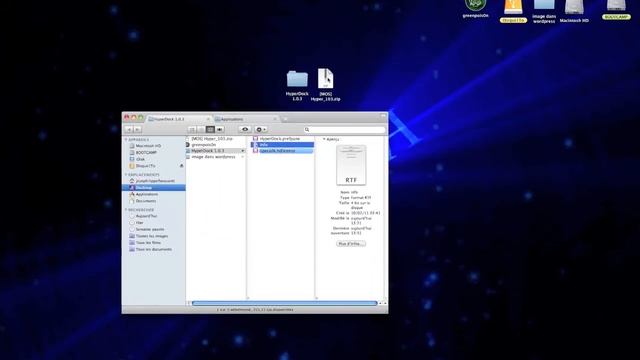Select the highlighted file below Info
Image resolution: width=640 pixels, height=360 pixels.
coord(282,151)
